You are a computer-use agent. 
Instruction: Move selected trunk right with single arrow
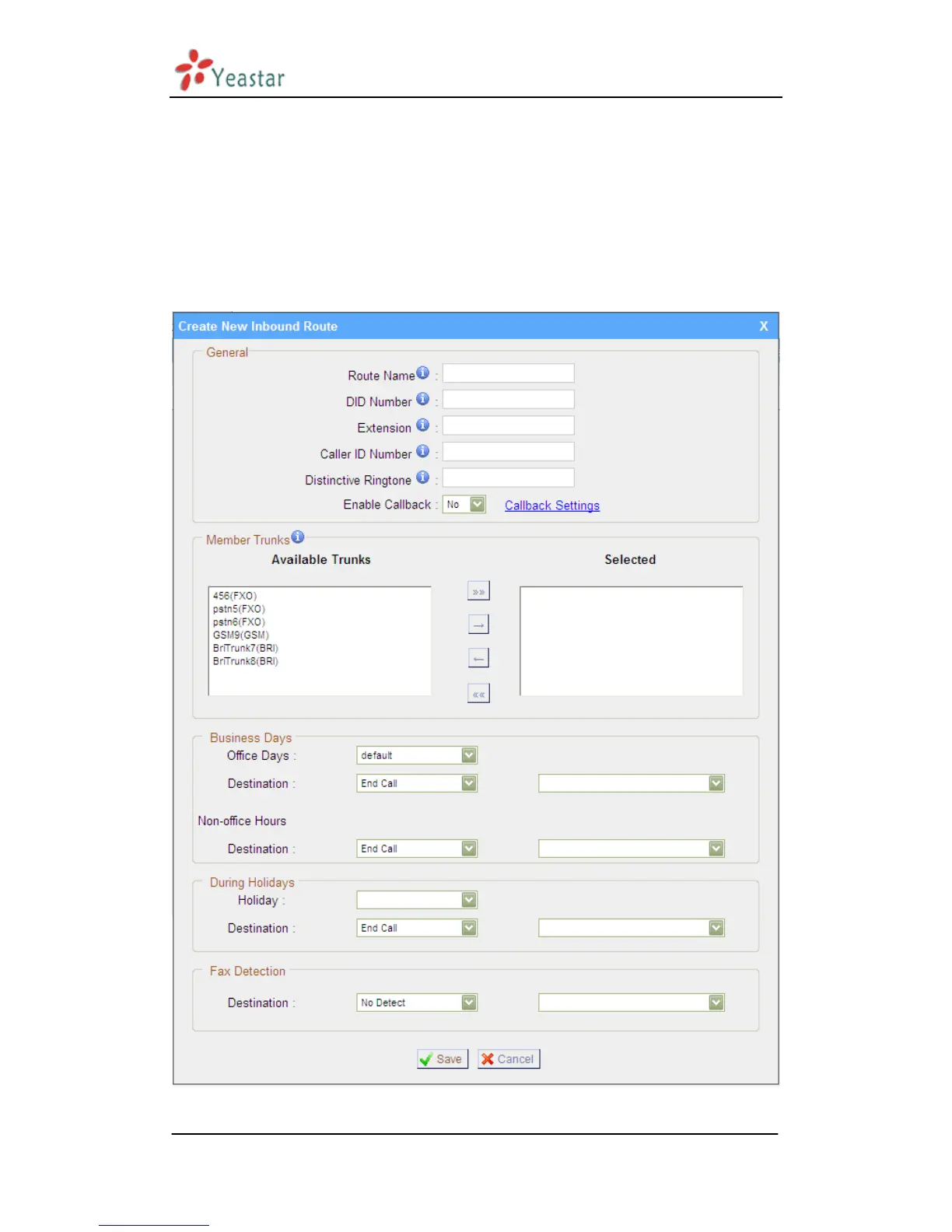coord(478,625)
